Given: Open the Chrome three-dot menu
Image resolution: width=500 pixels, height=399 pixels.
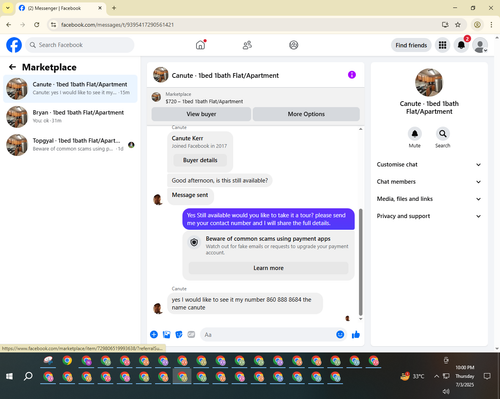Looking at the screenshot, I should [x=491, y=25].
